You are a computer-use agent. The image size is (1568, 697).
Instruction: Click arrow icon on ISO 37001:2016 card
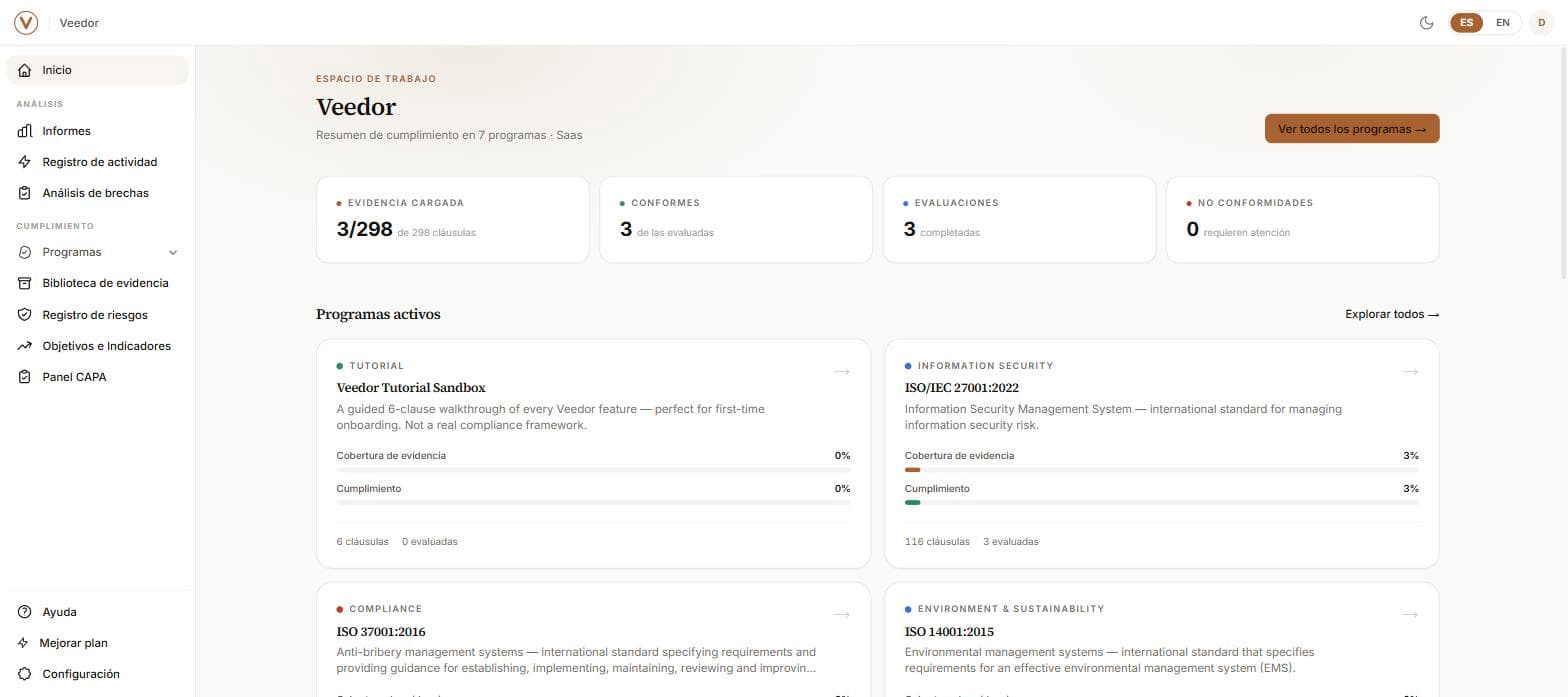[842, 615]
